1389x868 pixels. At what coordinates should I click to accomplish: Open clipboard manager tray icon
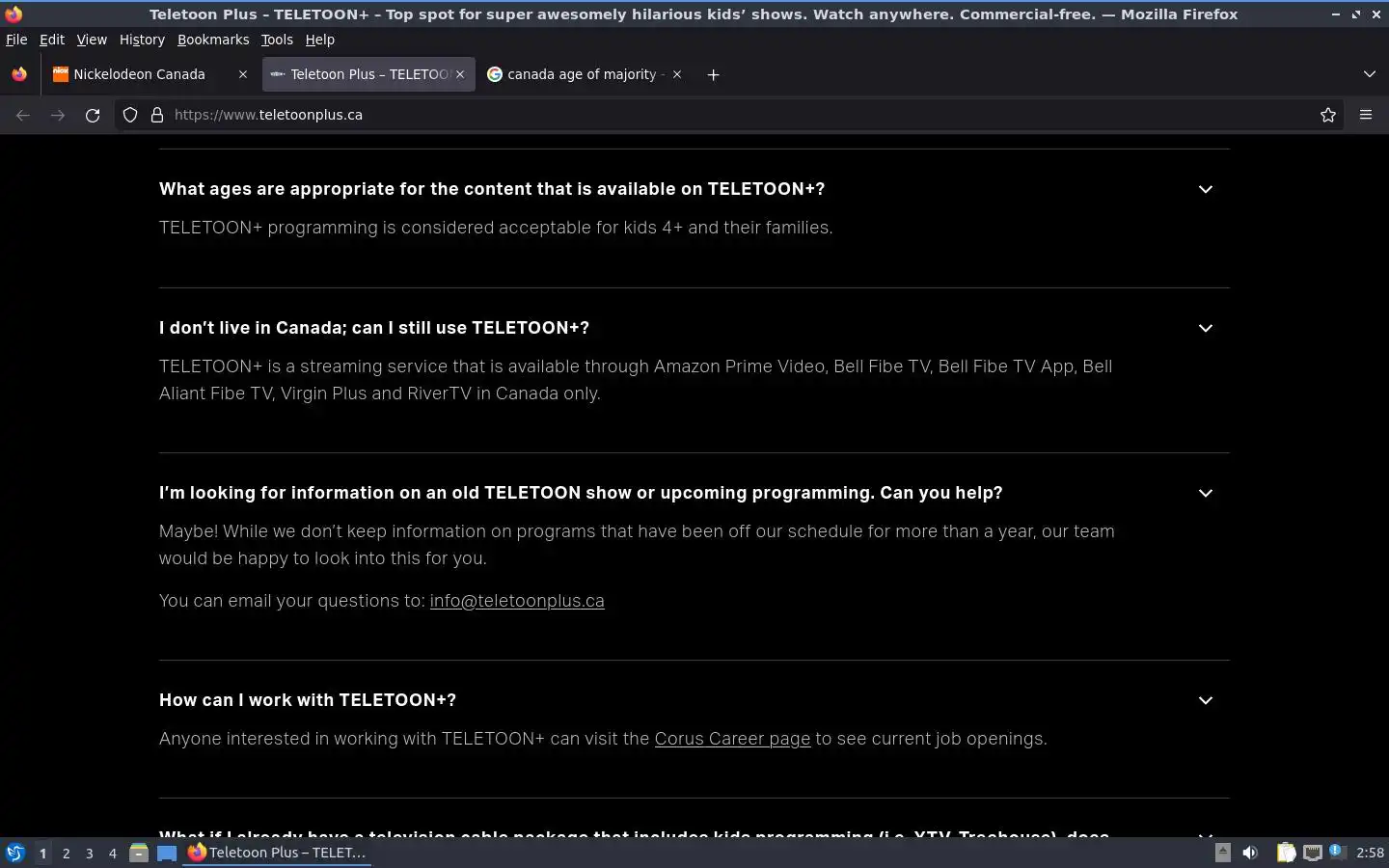coord(1286,853)
